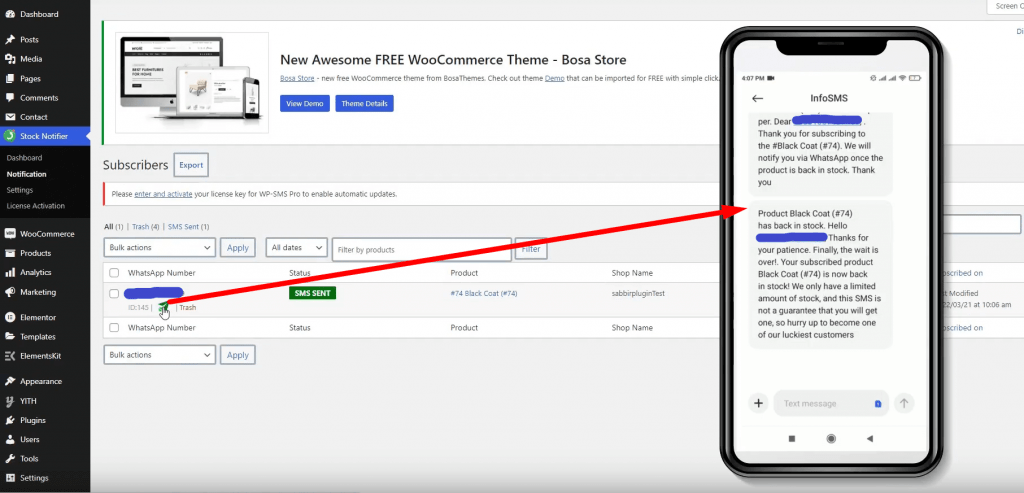The height and width of the screenshot is (493, 1024).
Task: Show the All (1) subscribers filter
Action: 114,227
